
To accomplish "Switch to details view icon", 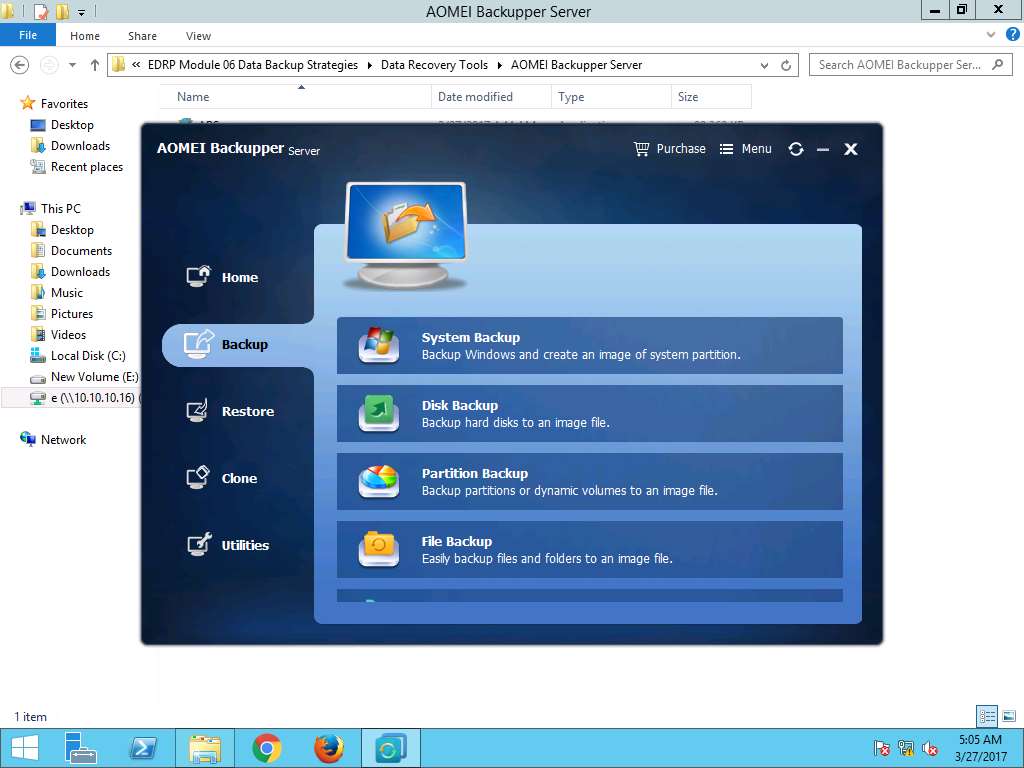I will (x=987, y=716).
